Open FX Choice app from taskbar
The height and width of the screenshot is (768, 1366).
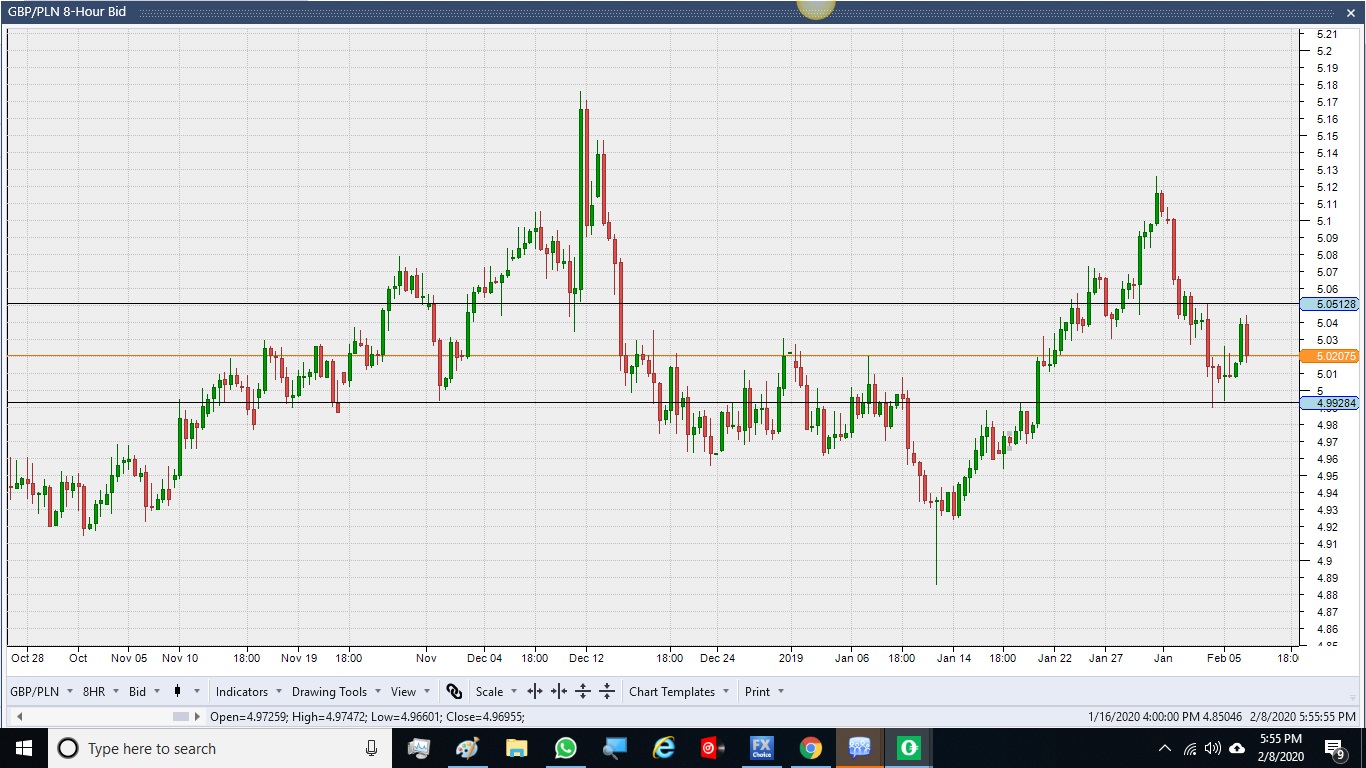click(762, 748)
